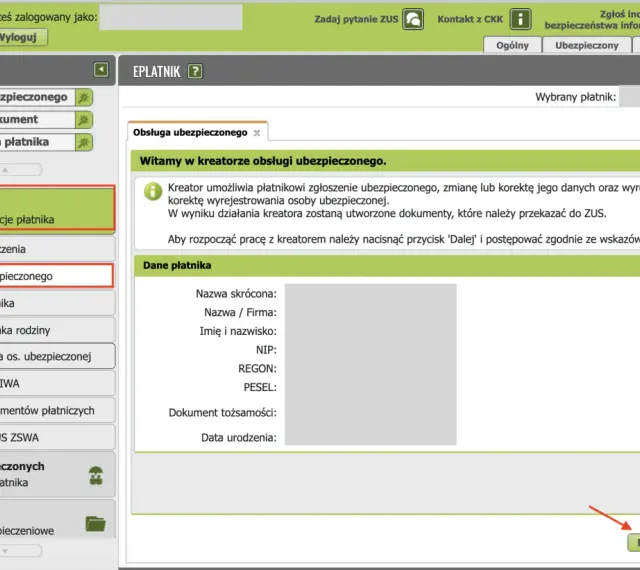The height and width of the screenshot is (570, 640).
Task: Select the 'pieczonego' sidebar menu item
Action: tap(56, 276)
